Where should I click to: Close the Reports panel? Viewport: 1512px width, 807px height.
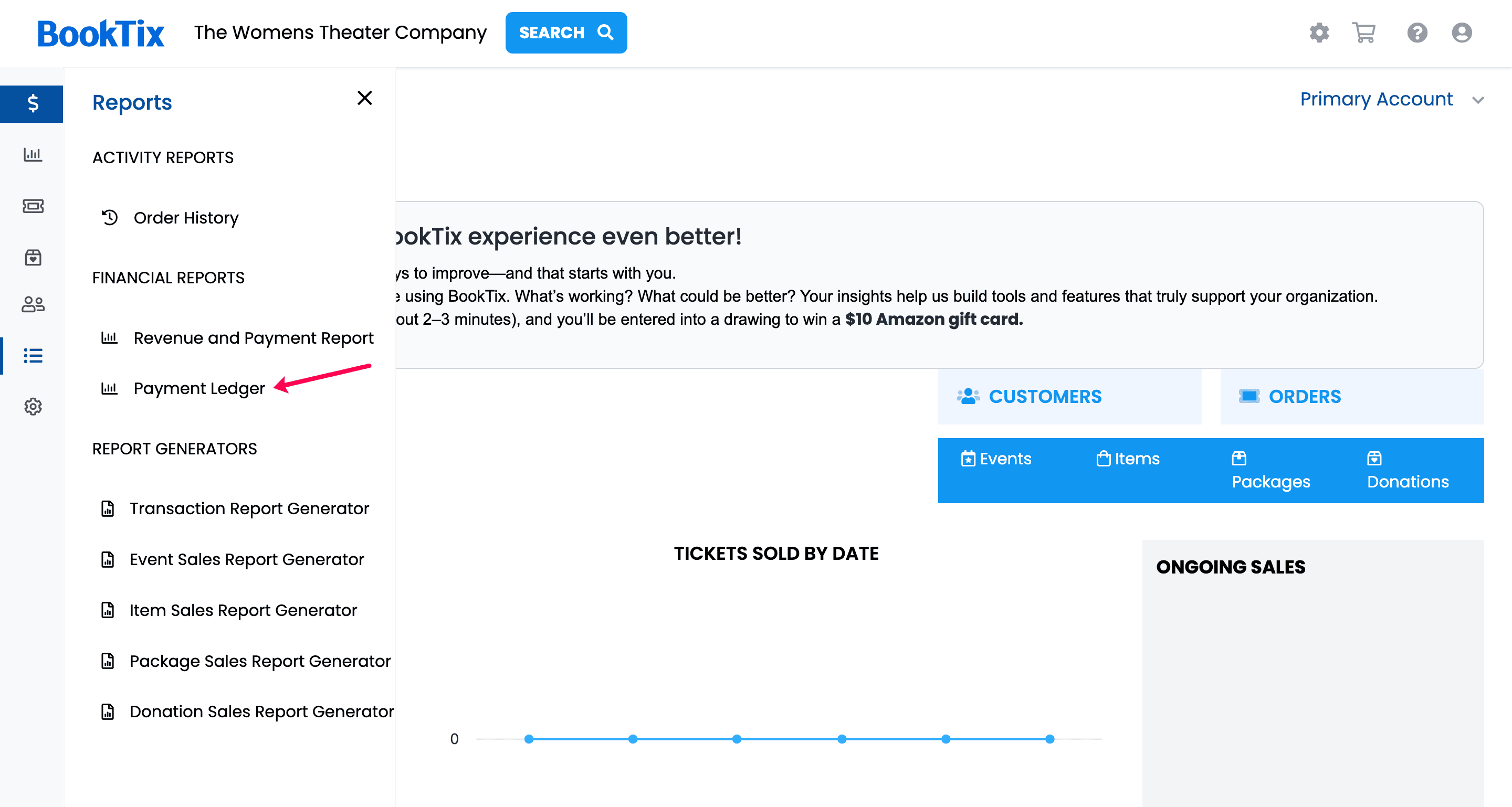(x=364, y=98)
